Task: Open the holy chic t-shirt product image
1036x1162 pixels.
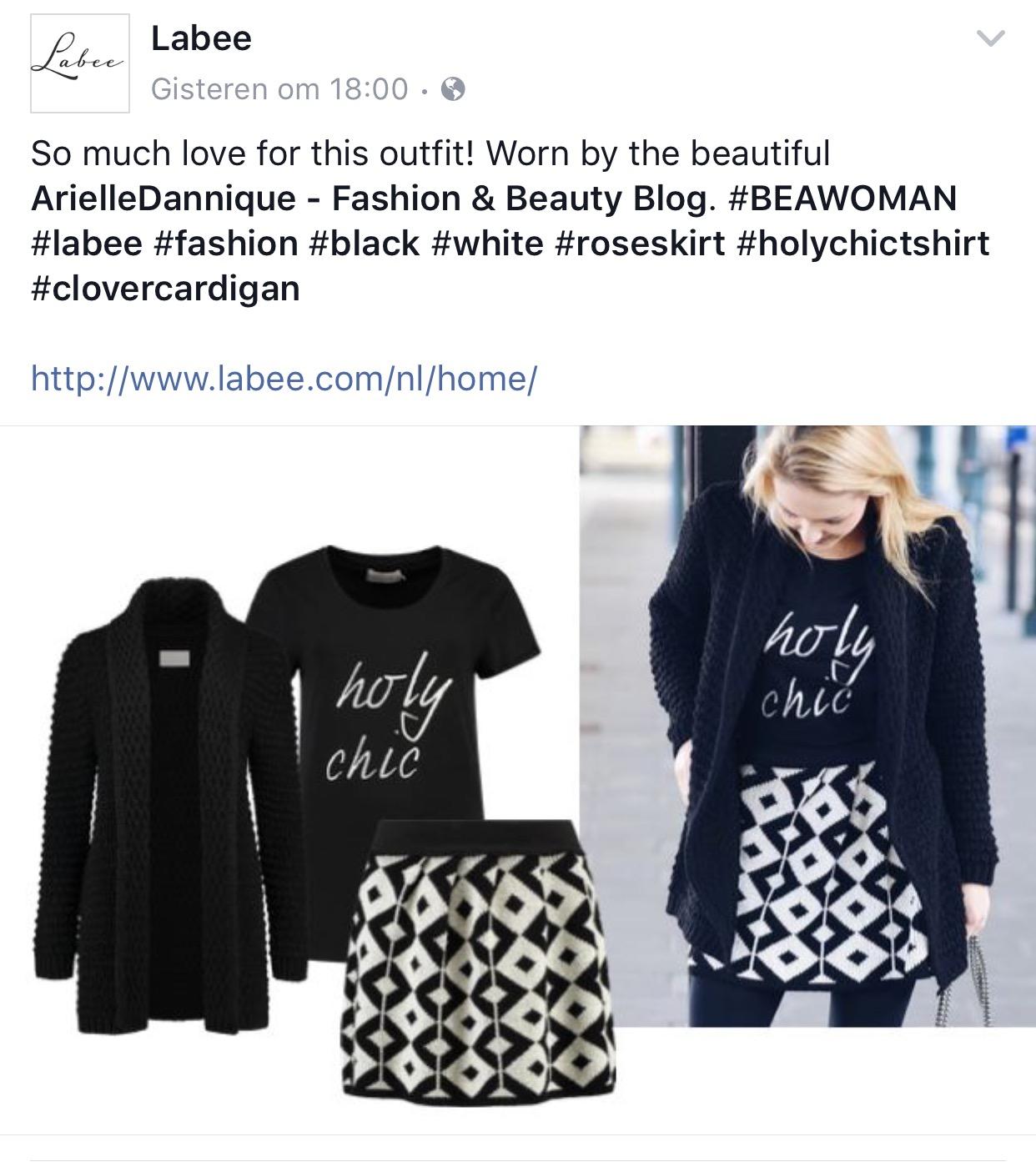Action: pos(396,680)
